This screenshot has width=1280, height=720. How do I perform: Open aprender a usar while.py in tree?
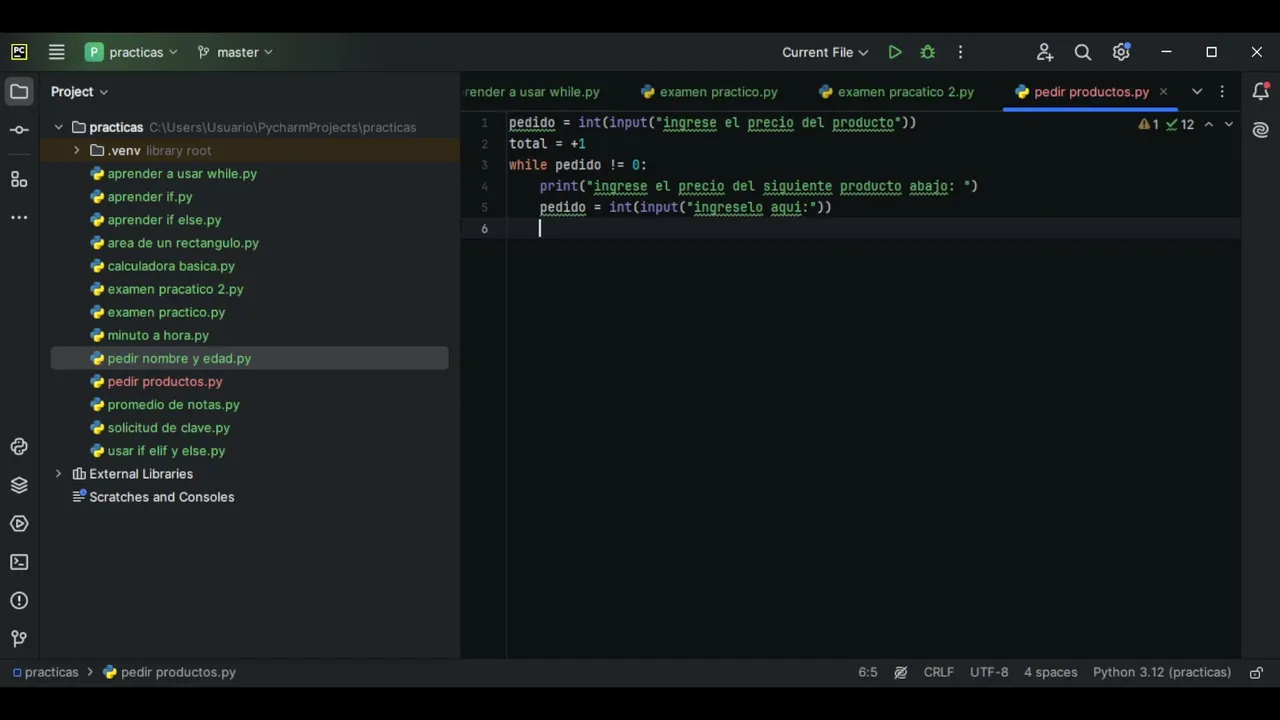pyautogui.click(x=182, y=174)
